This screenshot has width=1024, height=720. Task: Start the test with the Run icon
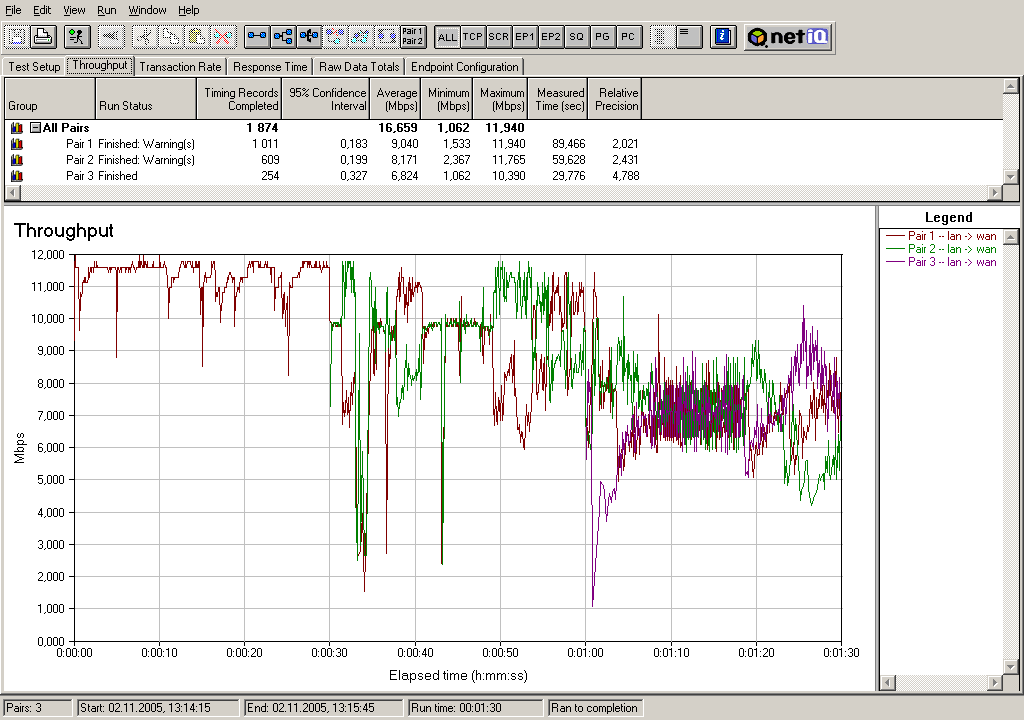click(77, 37)
